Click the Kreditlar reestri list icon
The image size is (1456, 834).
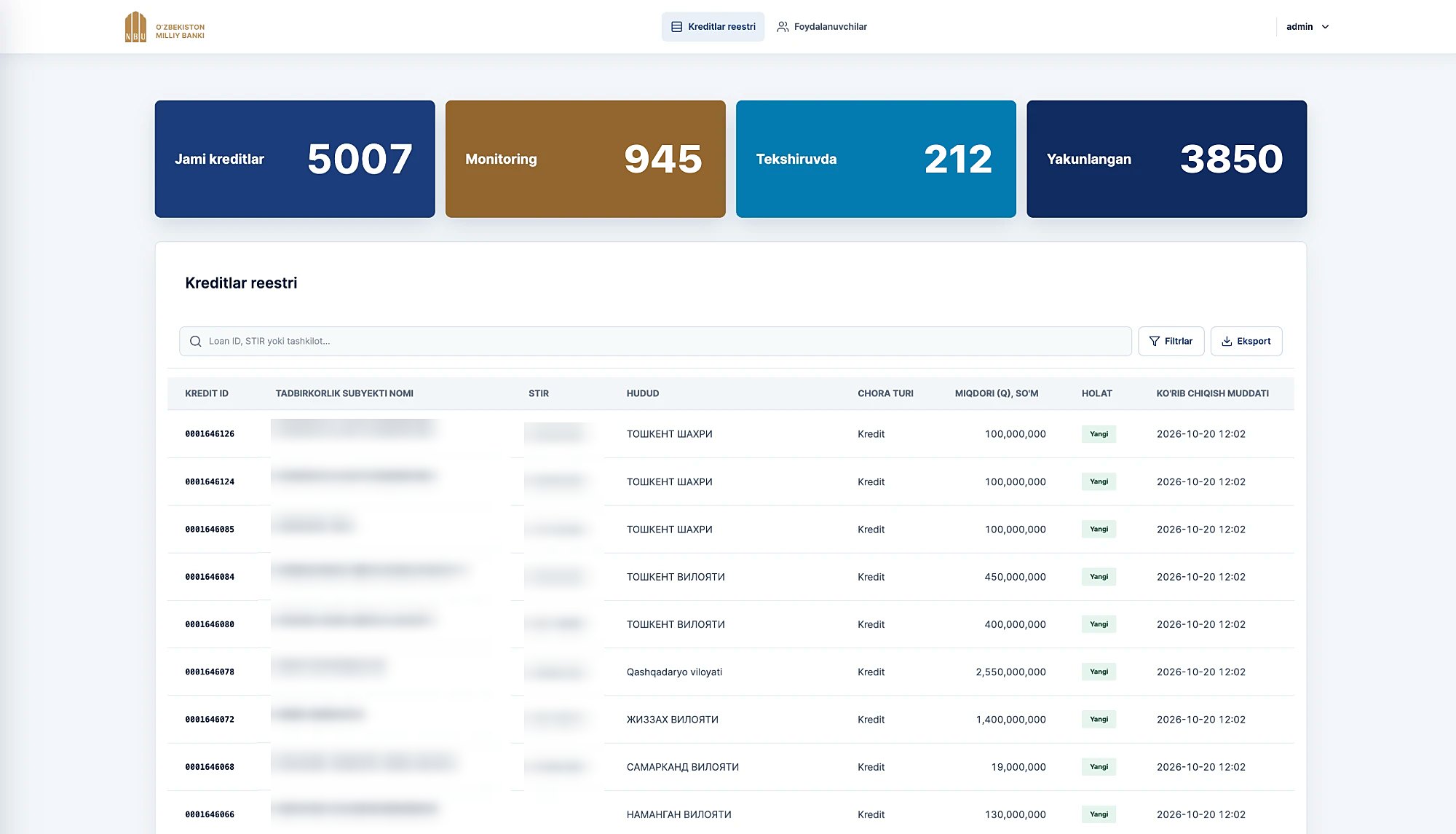676,27
